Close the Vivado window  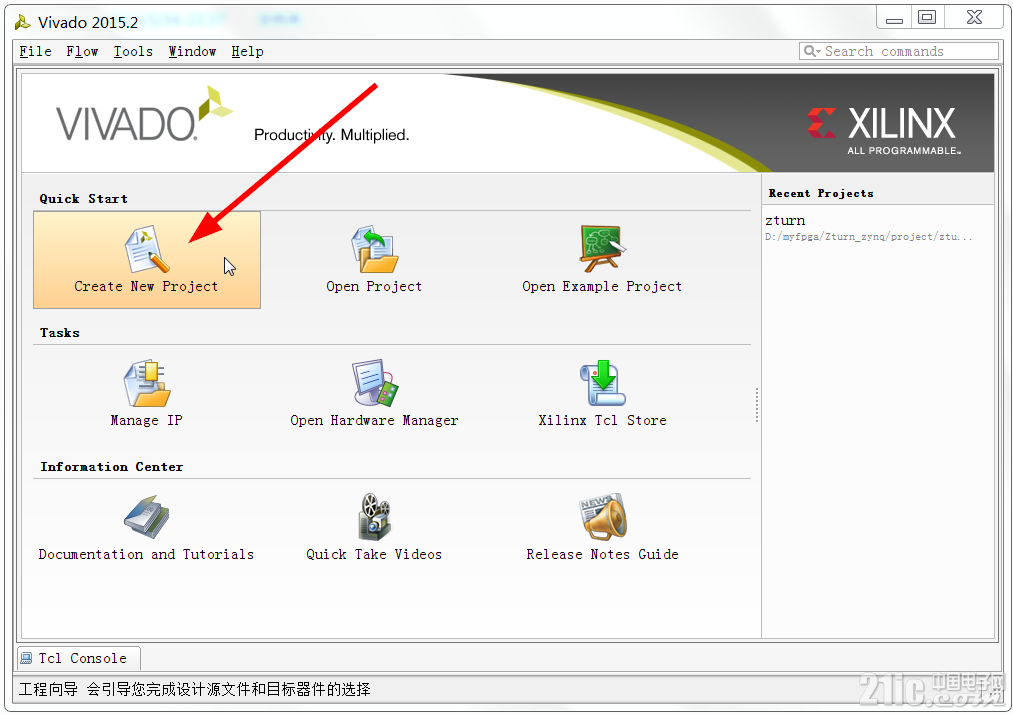click(974, 17)
